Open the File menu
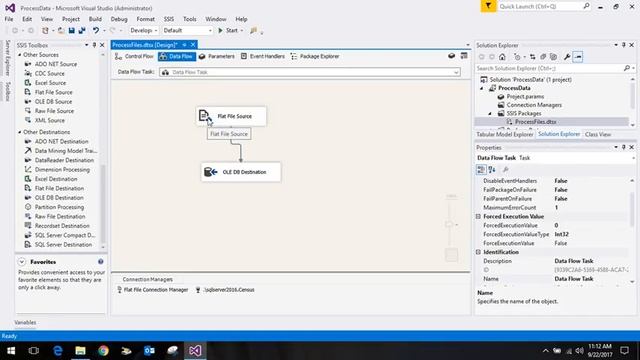The image size is (640, 360). pyautogui.click(x=9, y=19)
